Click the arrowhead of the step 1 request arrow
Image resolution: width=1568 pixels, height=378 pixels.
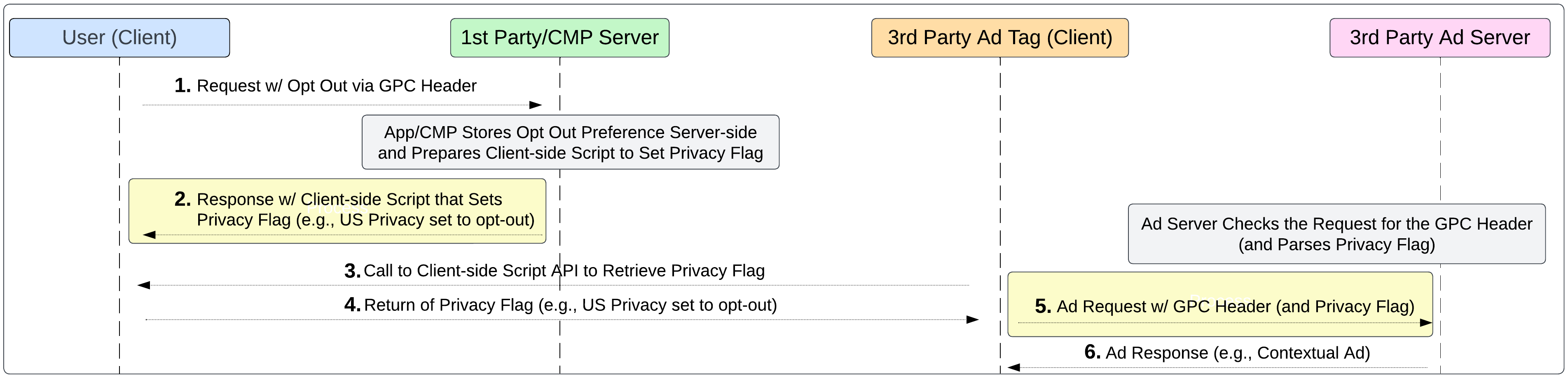[x=536, y=105]
